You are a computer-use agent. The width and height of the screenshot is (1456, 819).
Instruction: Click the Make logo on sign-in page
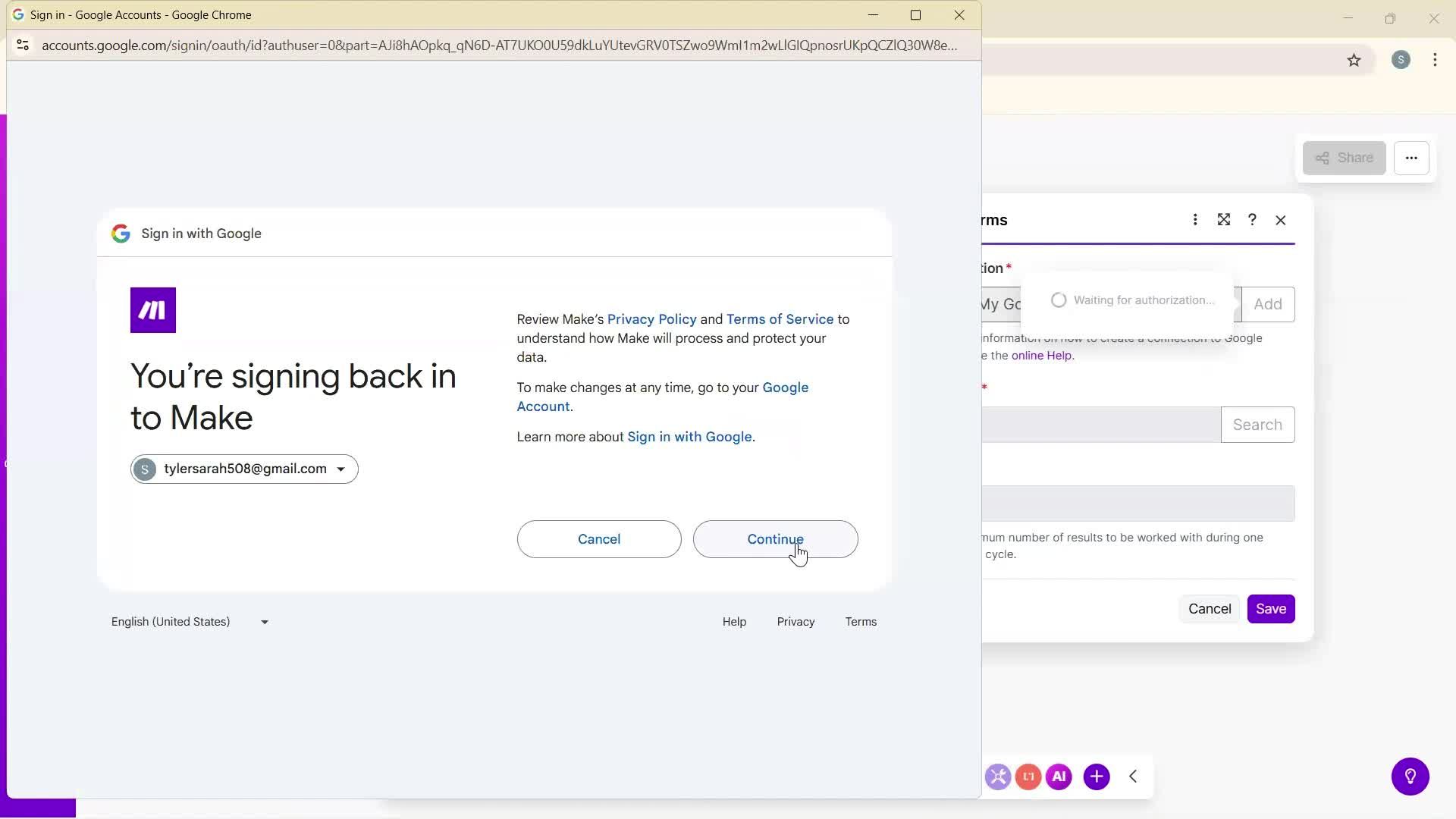coord(152,309)
